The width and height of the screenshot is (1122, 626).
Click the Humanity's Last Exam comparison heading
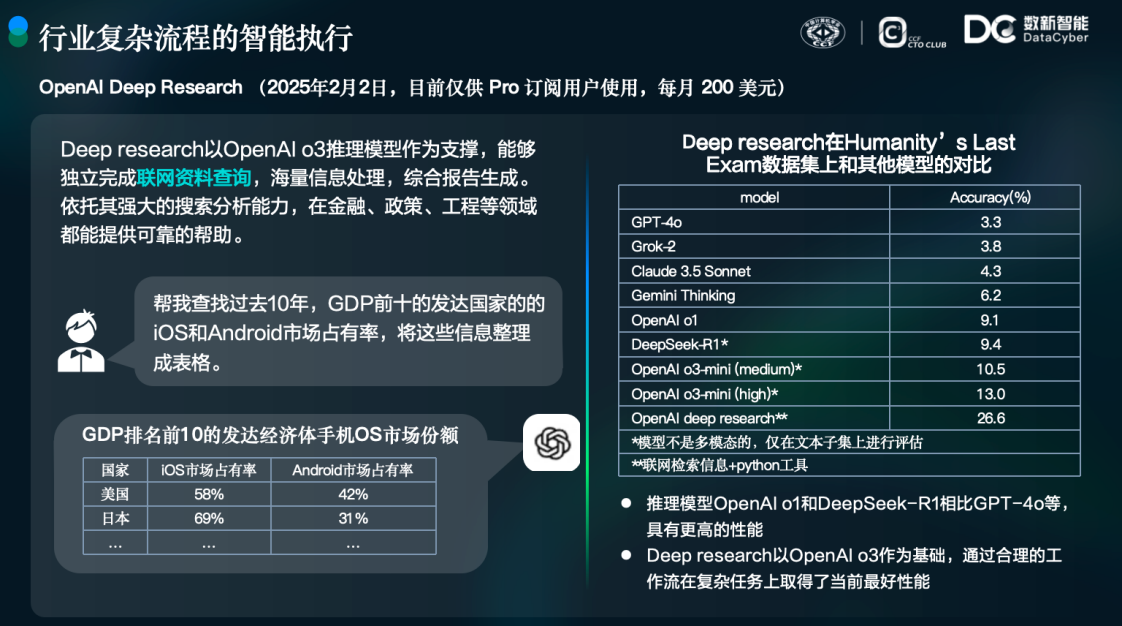(848, 153)
